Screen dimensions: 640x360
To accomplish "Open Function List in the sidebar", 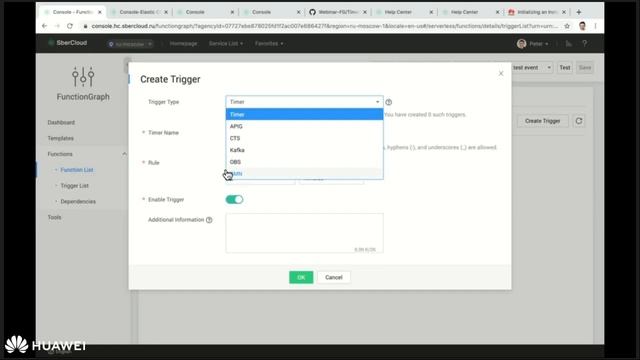I will tap(77, 170).
